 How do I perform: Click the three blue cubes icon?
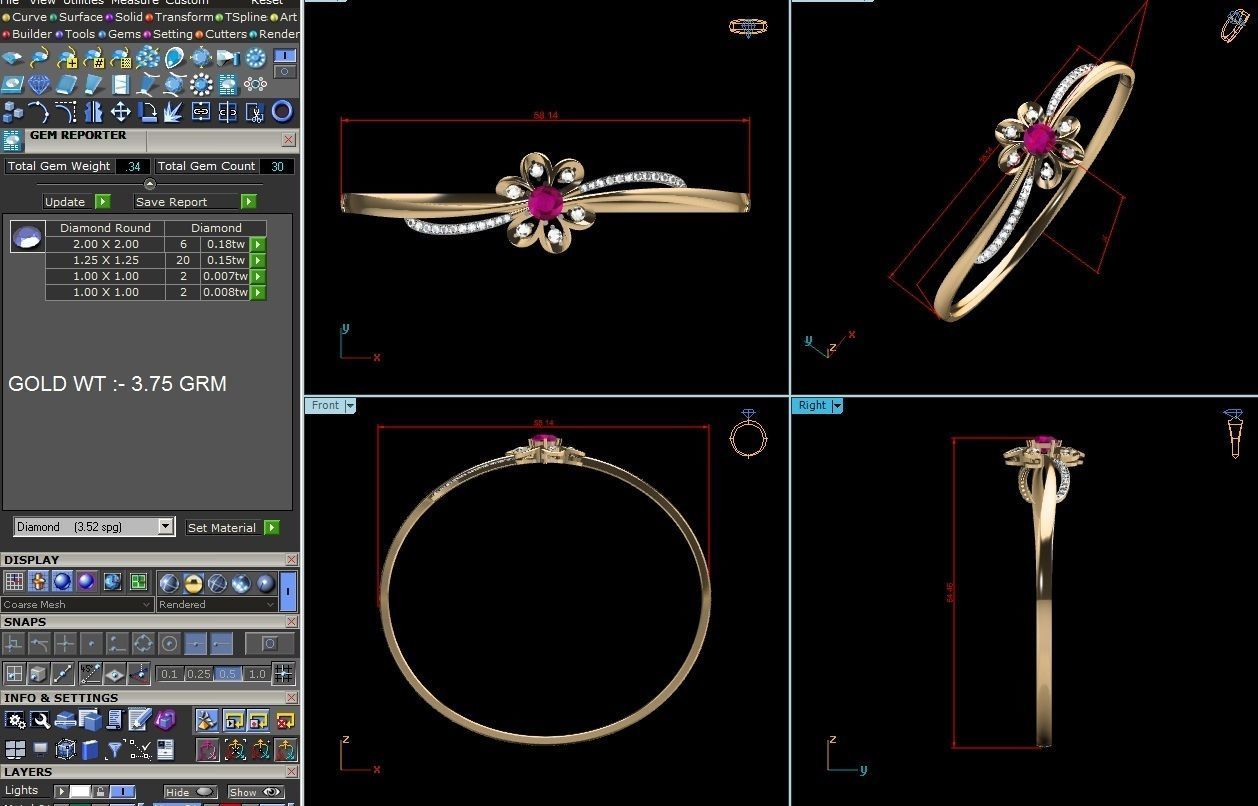(13, 111)
